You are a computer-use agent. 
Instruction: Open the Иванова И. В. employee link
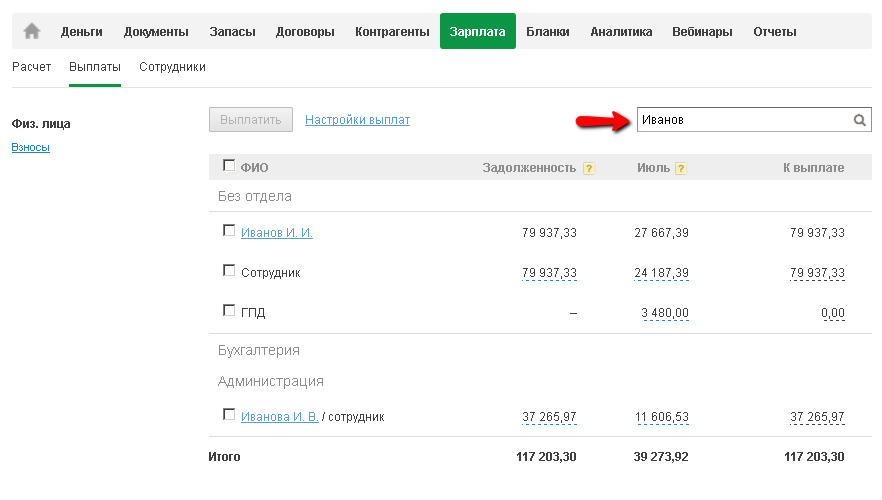(279, 417)
